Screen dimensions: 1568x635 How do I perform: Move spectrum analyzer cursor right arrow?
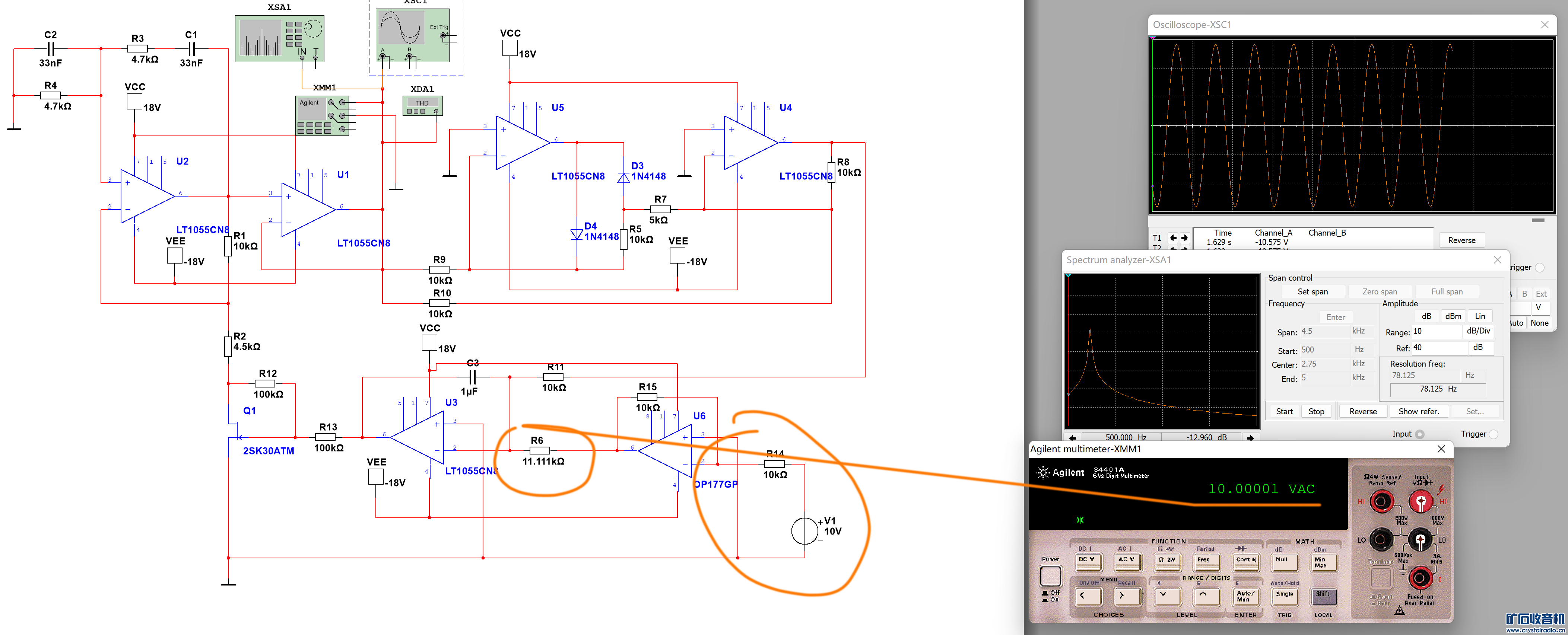tap(1250, 437)
